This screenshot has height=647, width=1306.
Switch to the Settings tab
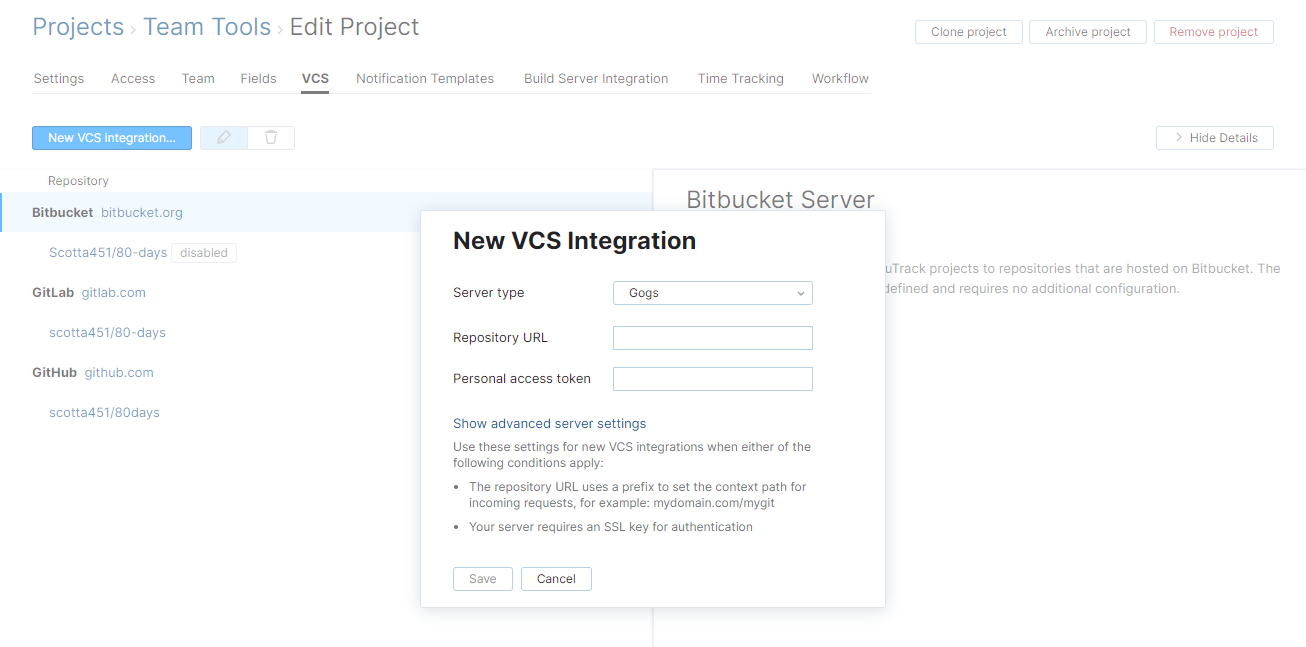pos(58,78)
